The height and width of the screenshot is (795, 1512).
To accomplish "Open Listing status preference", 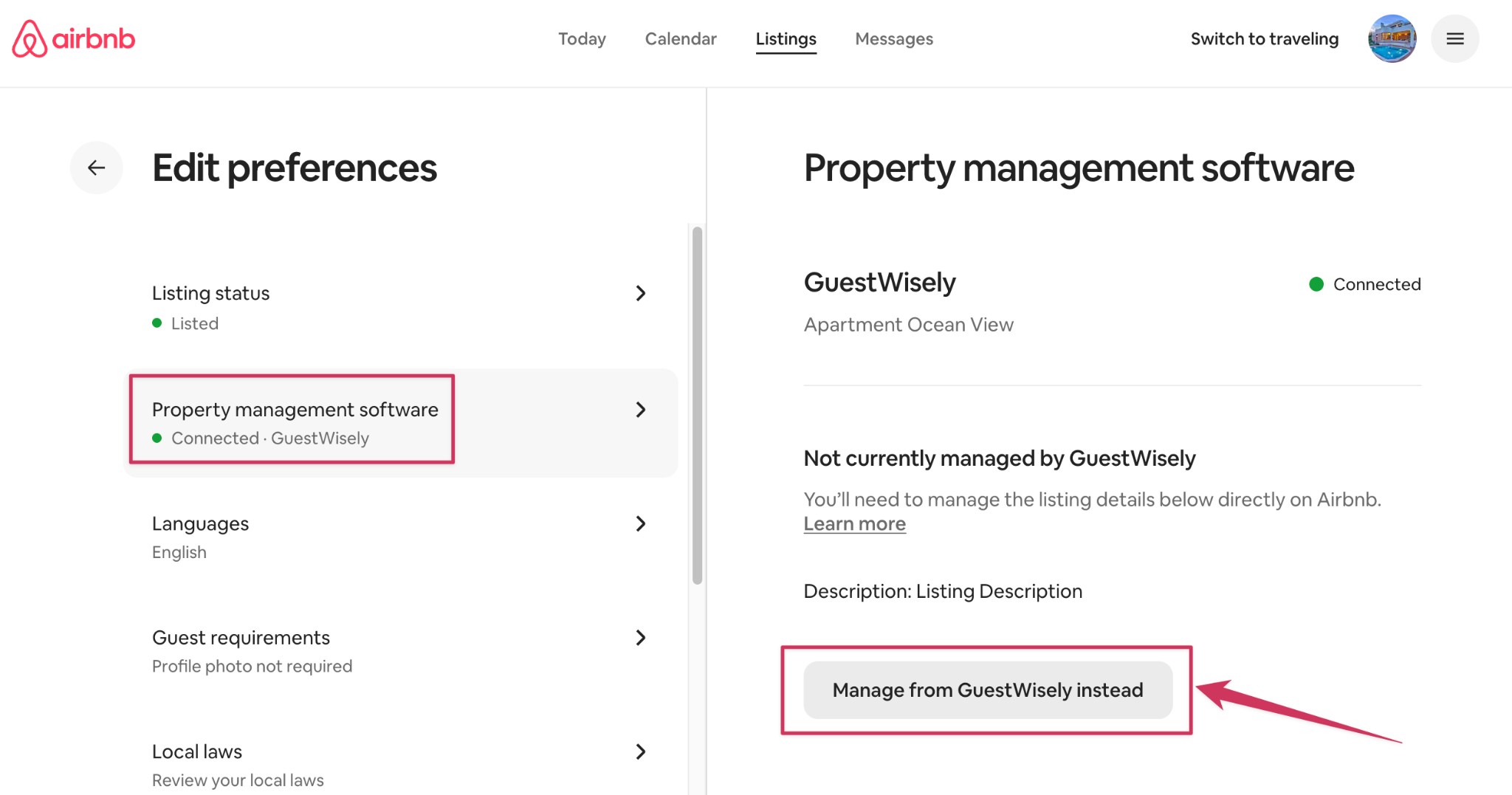I will [x=401, y=307].
